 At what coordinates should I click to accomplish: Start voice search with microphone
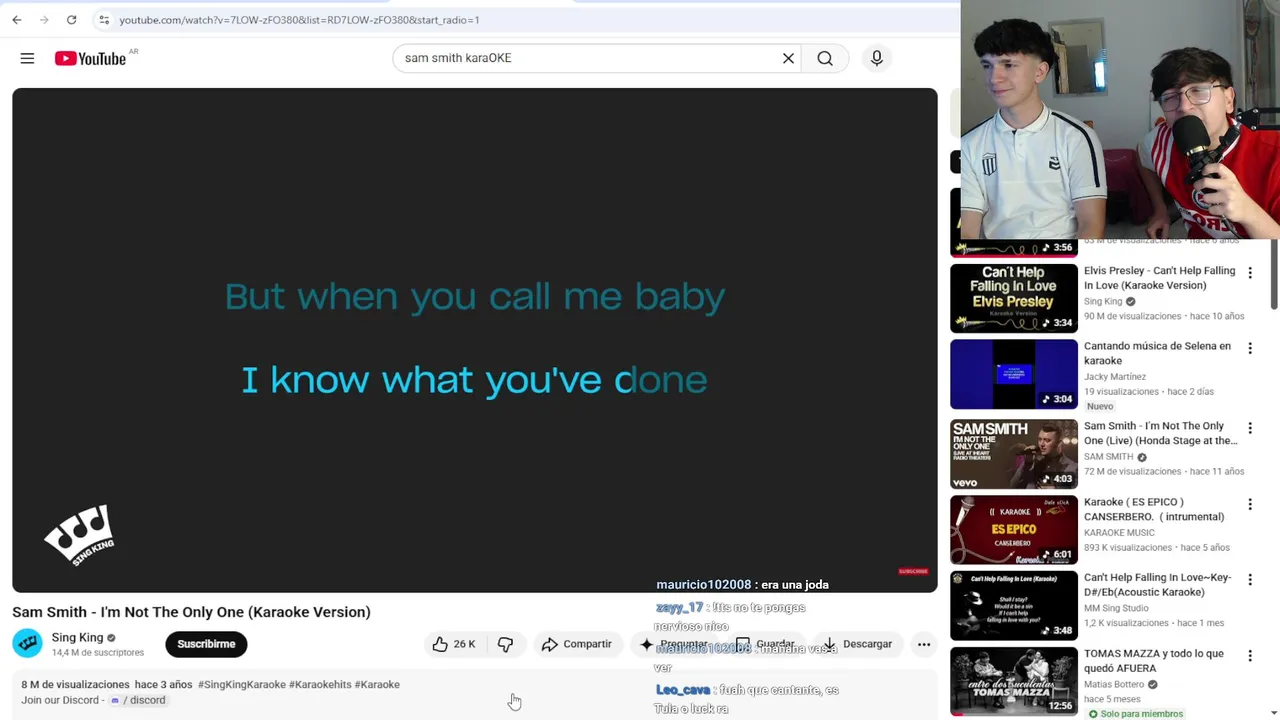pyautogui.click(x=876, y=58)
